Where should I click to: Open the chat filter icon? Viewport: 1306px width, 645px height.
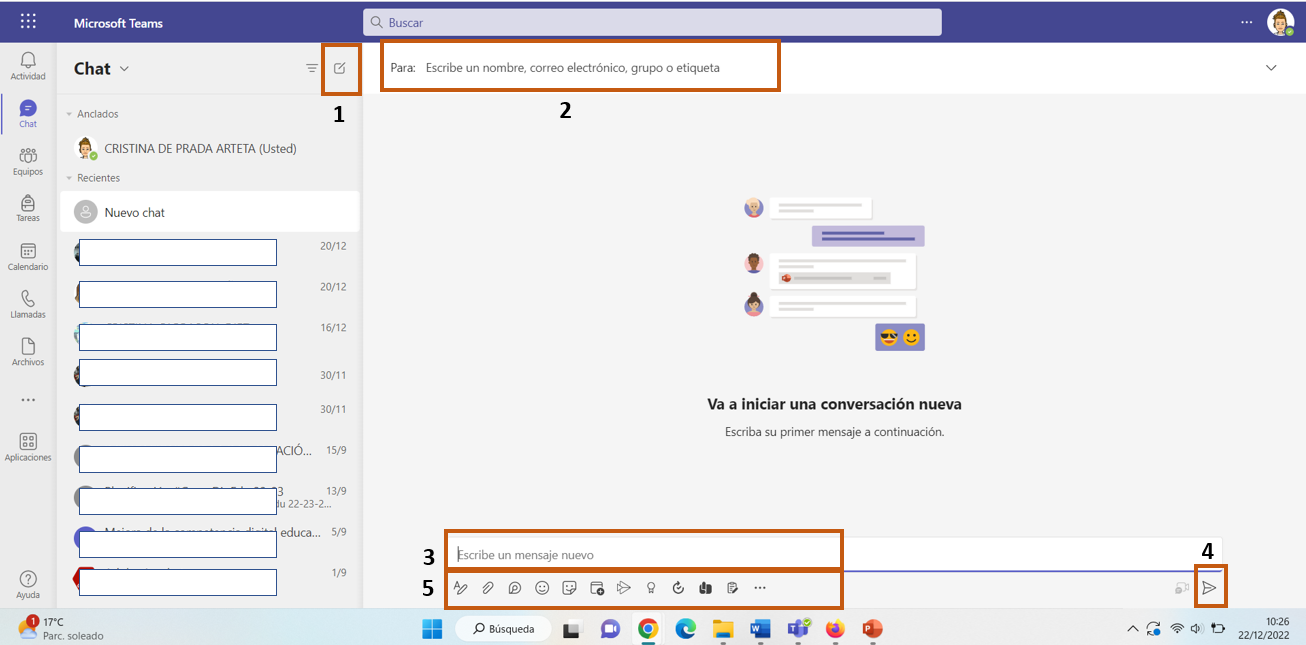point(312,68)
